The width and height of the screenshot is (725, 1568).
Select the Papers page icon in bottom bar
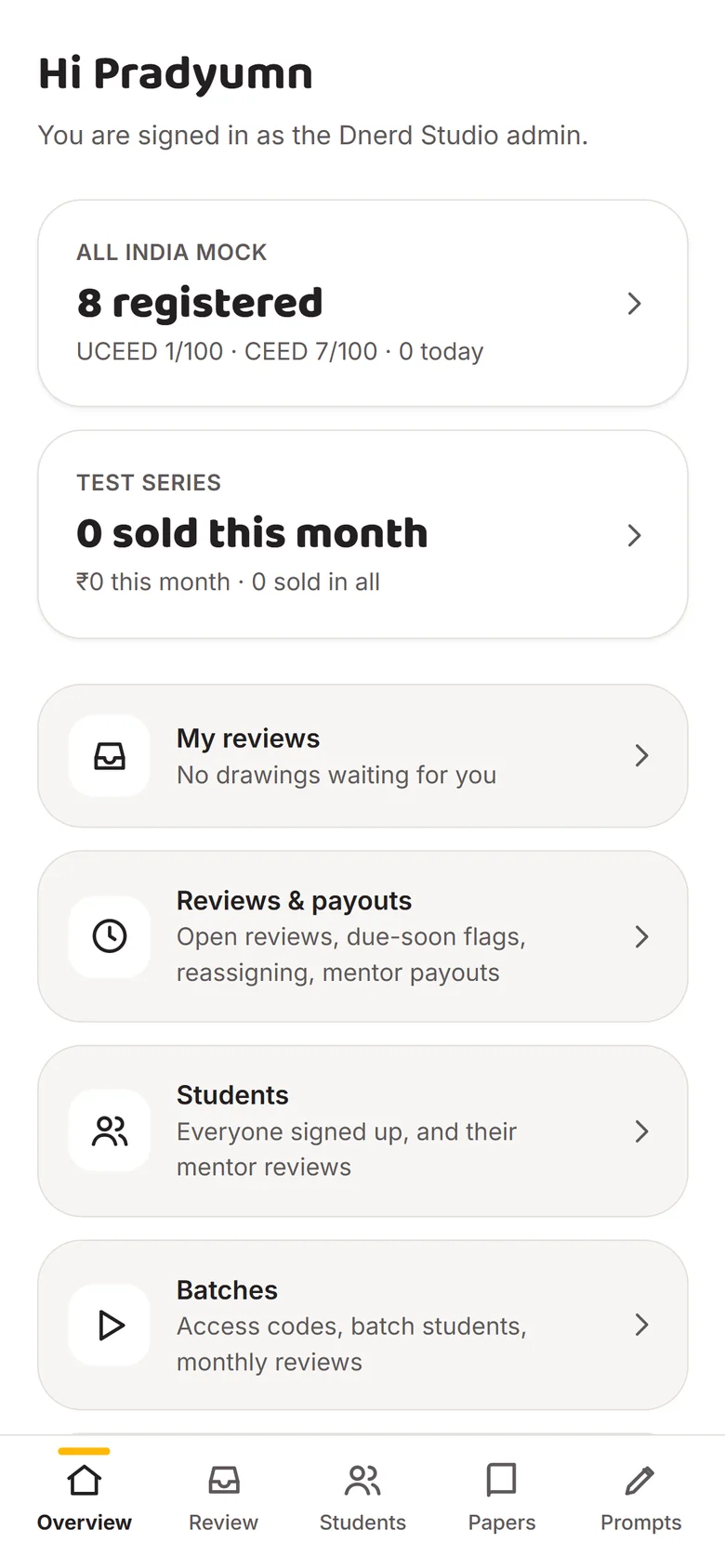502,1480
